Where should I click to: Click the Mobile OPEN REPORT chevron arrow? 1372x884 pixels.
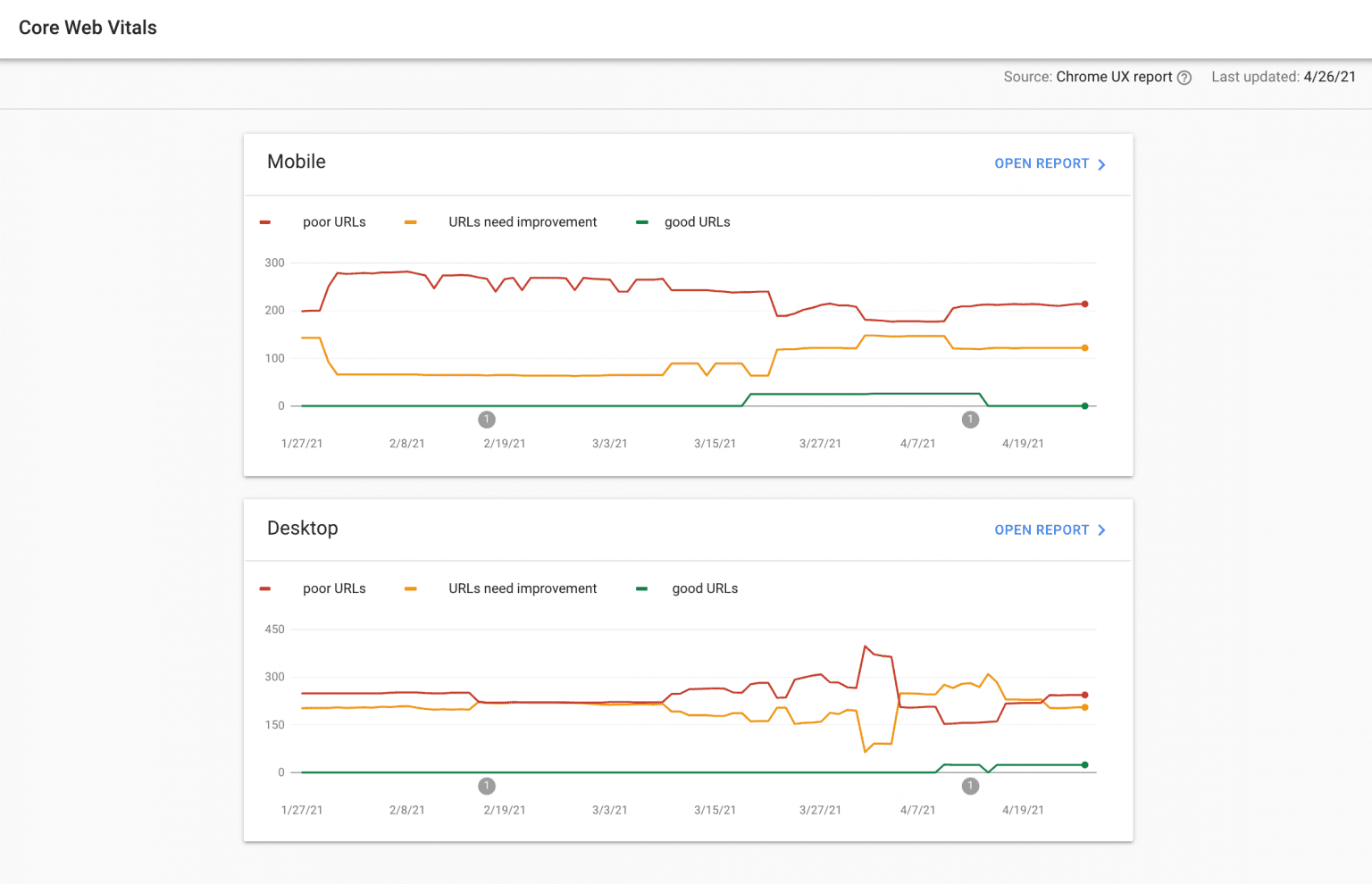[x=1101, y=164]
